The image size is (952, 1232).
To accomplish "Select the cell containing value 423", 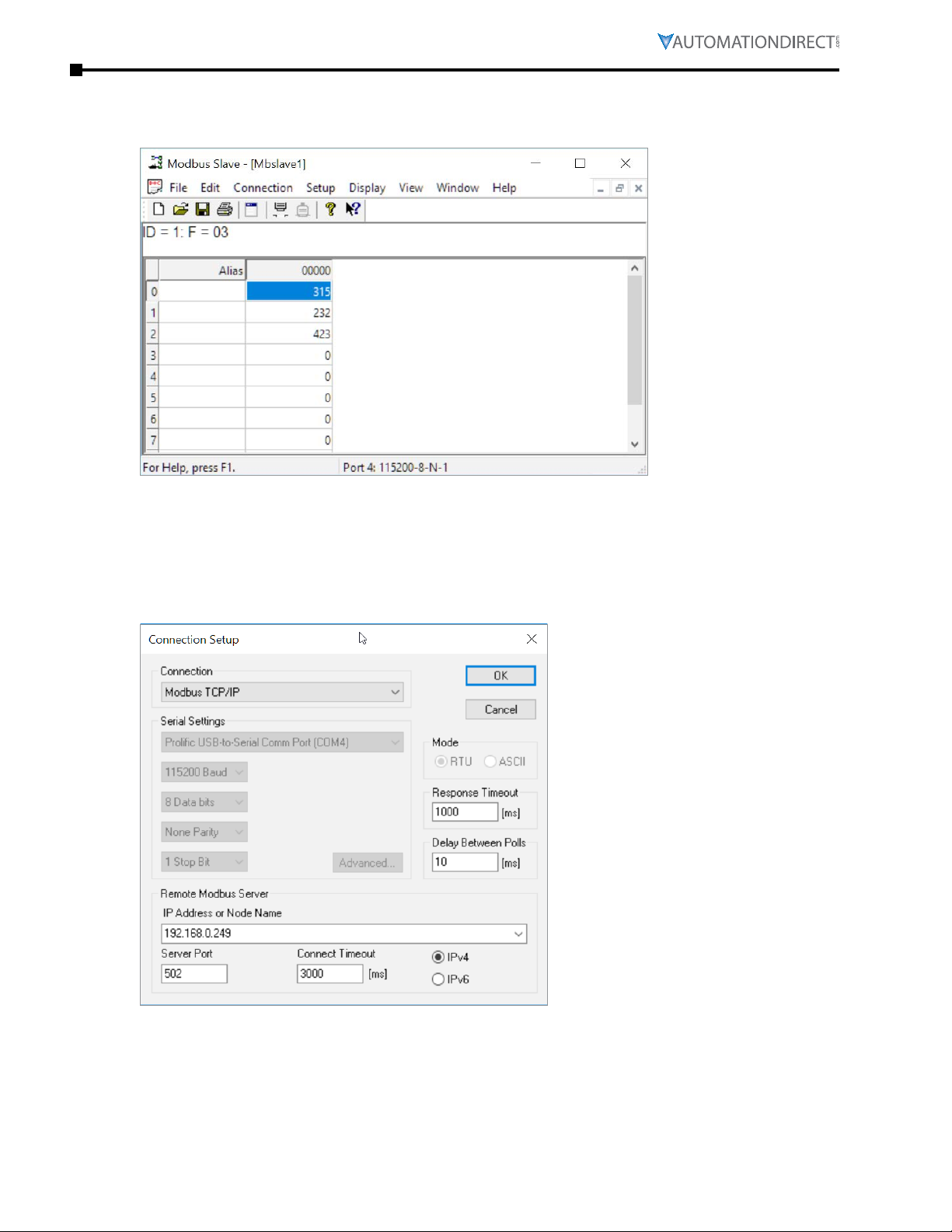I will tap(289, 334).
